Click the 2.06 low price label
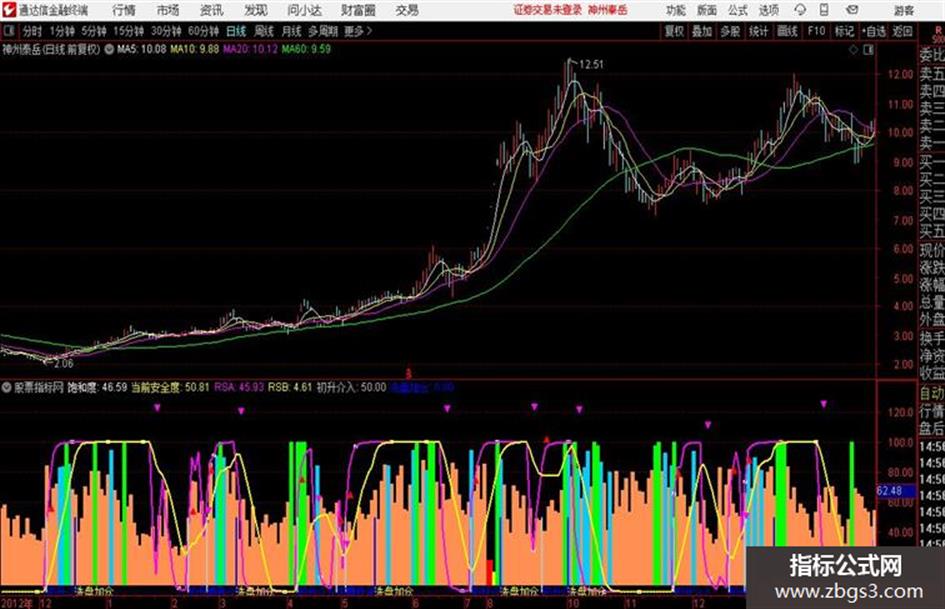This screenshot has height=609, width=945. point(63,364)
